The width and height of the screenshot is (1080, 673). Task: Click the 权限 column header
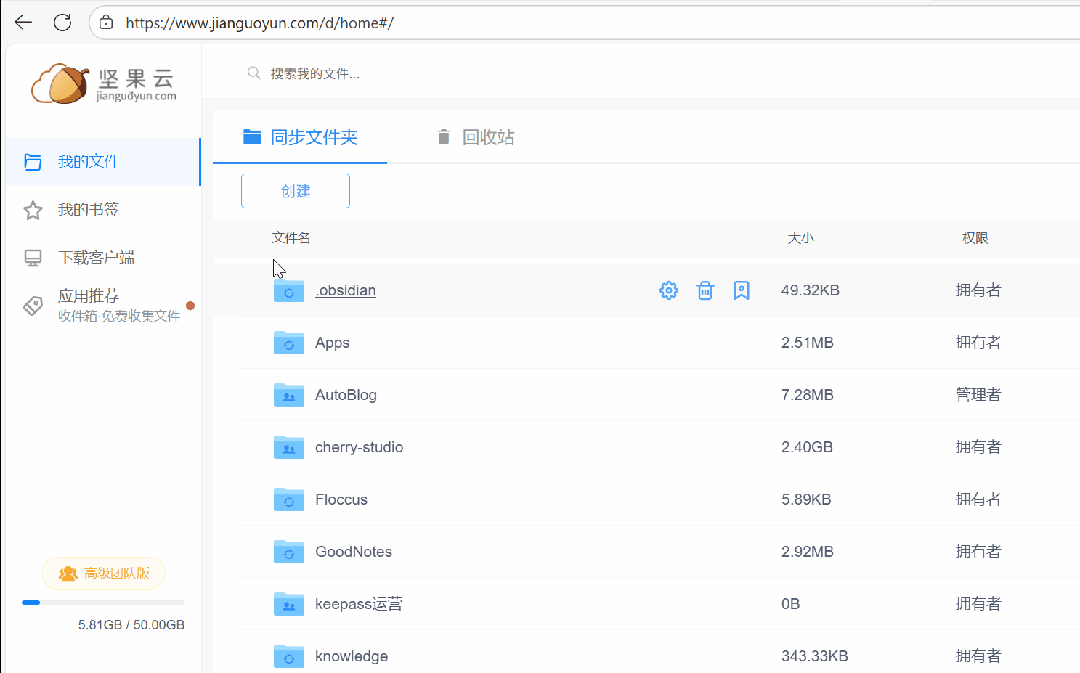click(x=975, y=238)
